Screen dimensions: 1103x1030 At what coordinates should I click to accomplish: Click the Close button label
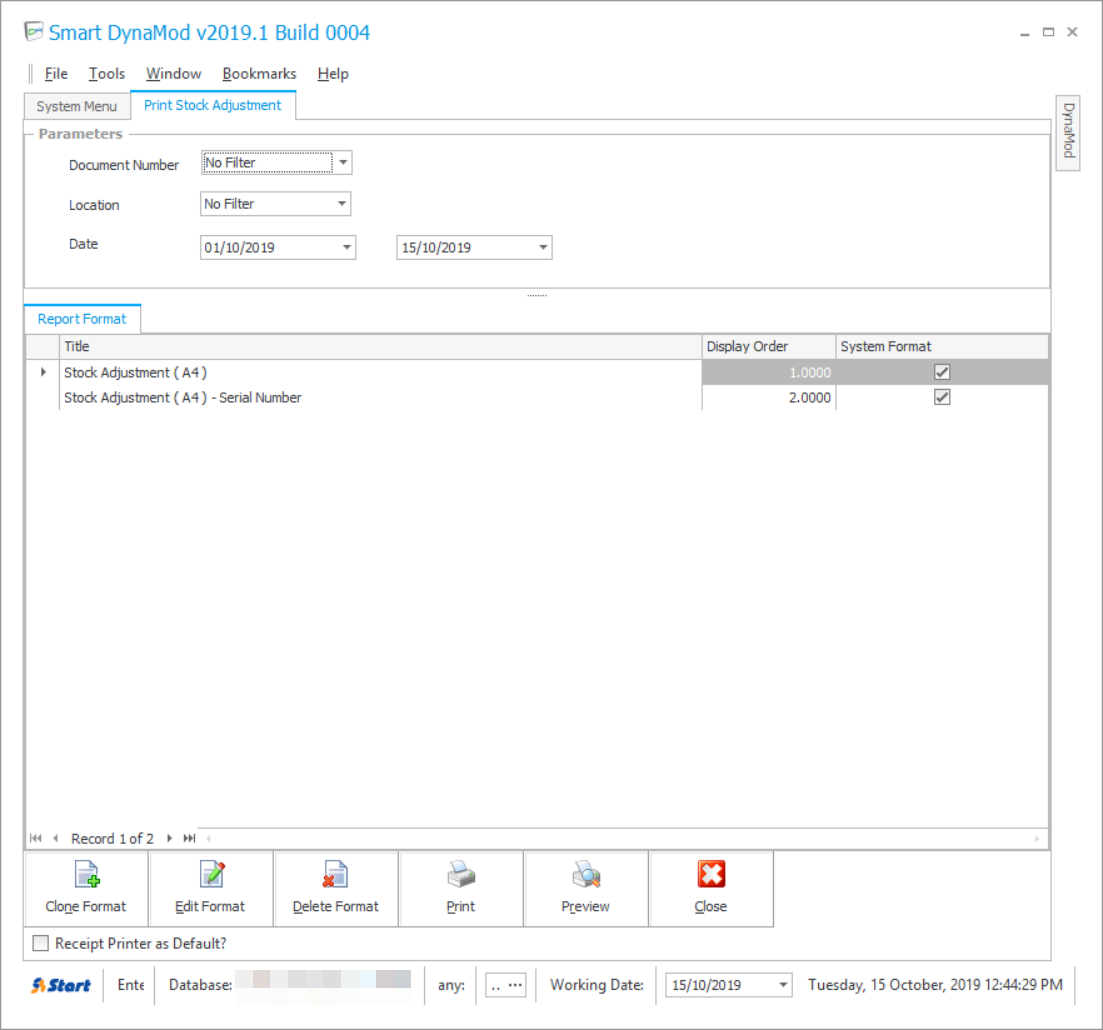(x=710, y=906)
